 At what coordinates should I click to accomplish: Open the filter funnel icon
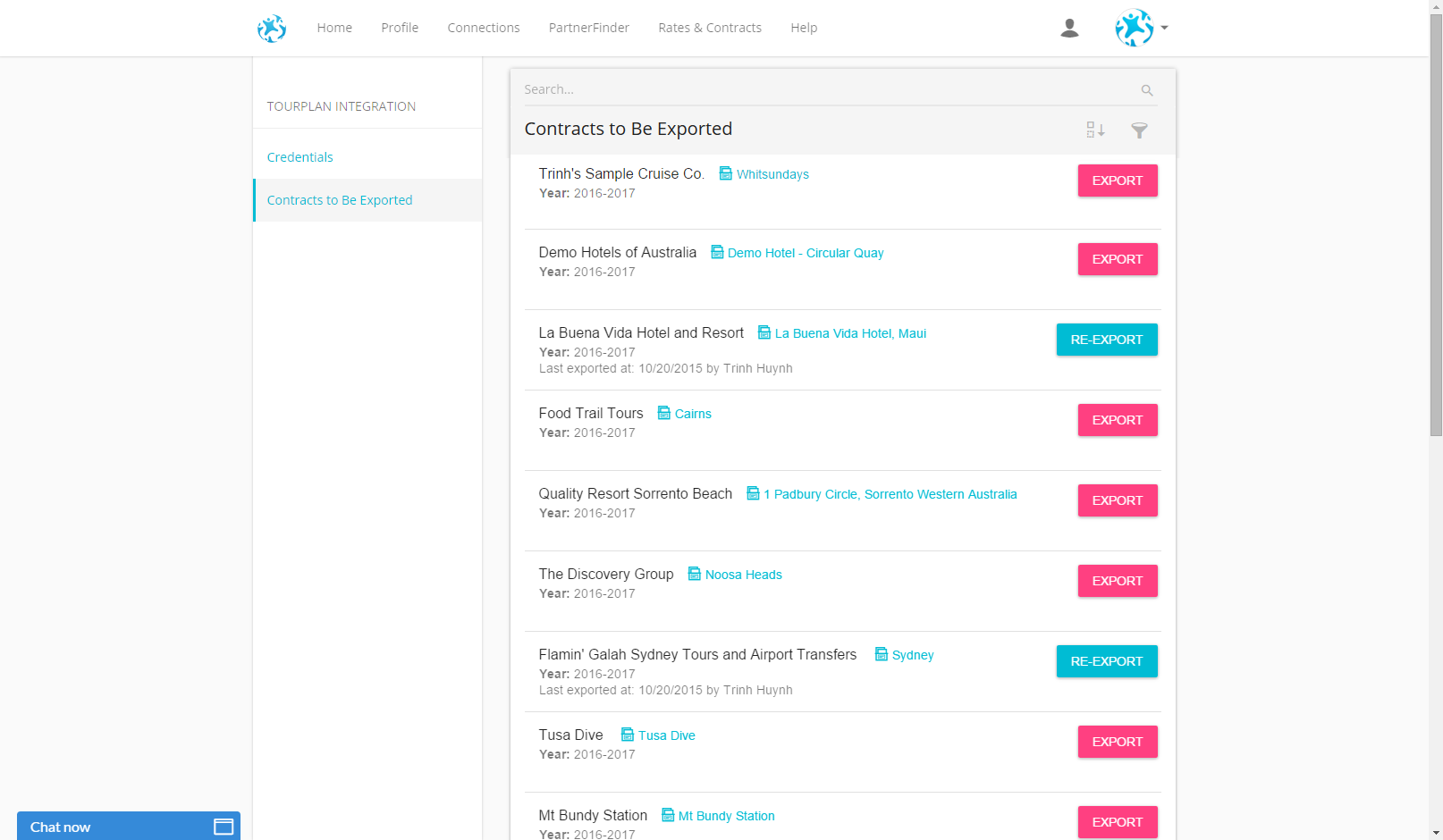point(1139,130)
